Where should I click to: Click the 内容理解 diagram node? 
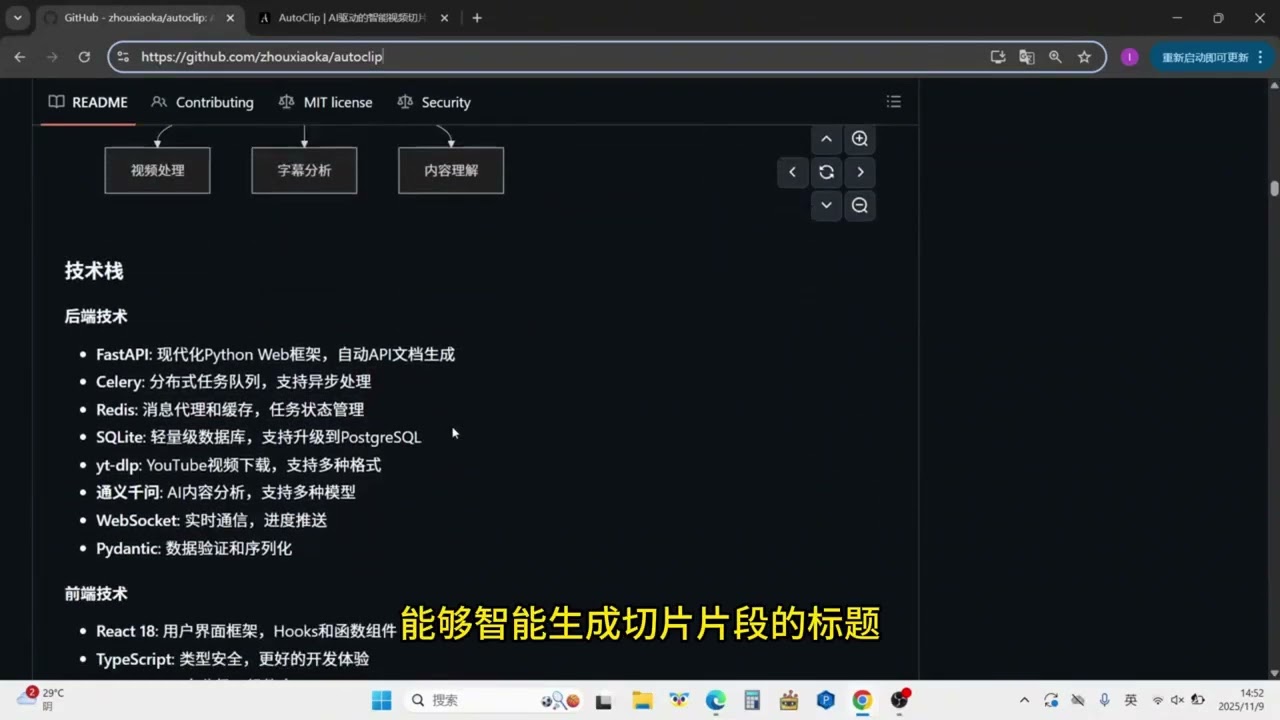451,170
